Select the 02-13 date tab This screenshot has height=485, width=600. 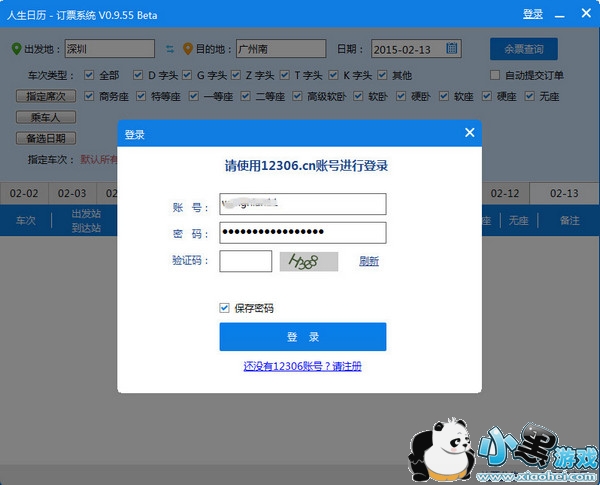pos(564,193)
